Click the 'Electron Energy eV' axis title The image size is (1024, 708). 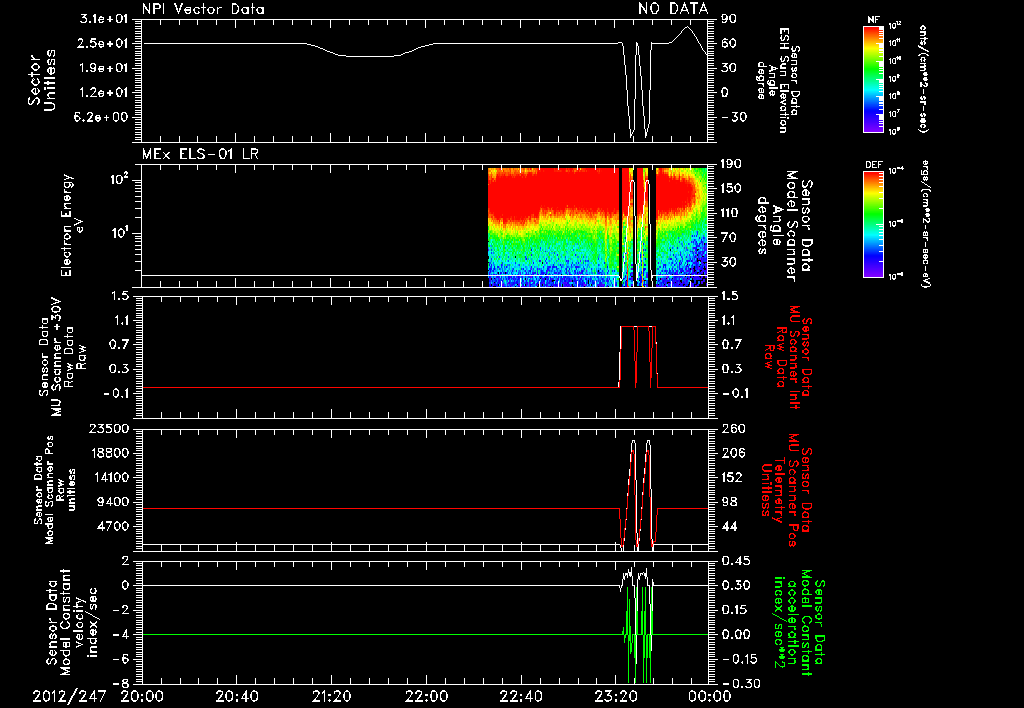[x=73, y=225]
